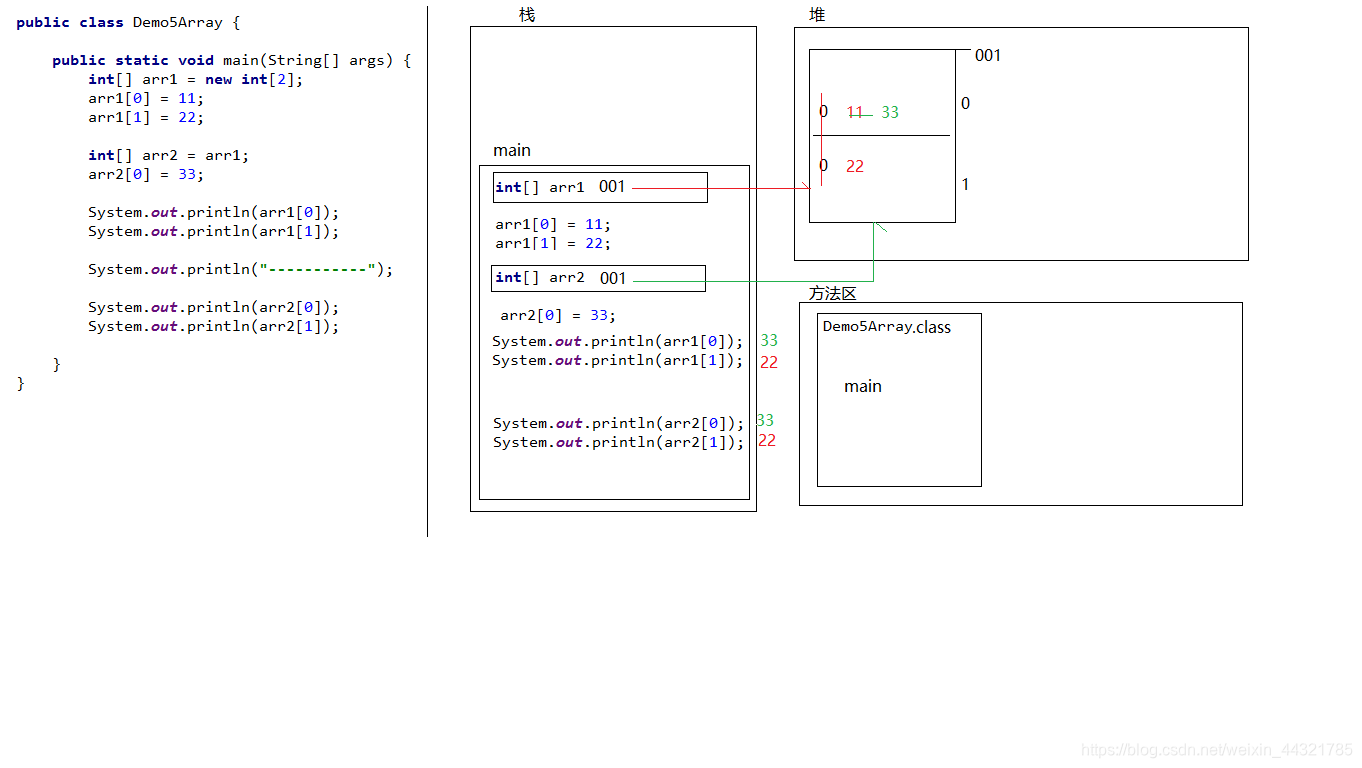Click the "main" label above the stack frame
The width and height of the screenshot is (1362, 768).
coord(512,150)
